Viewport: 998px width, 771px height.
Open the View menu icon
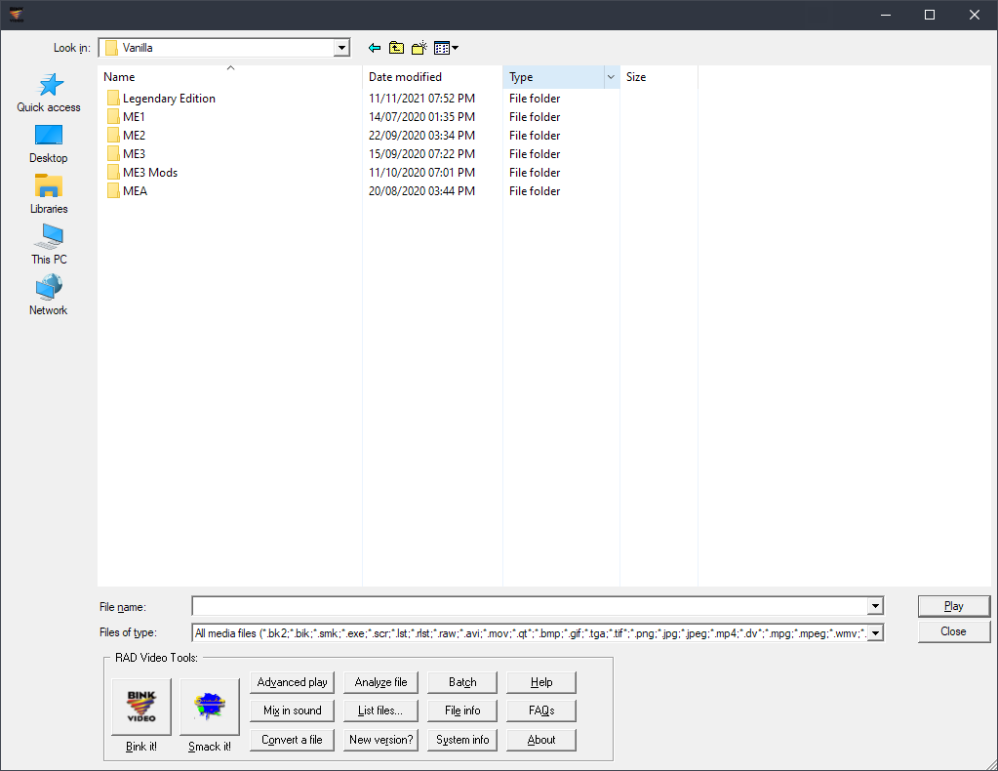pos(446,48)
